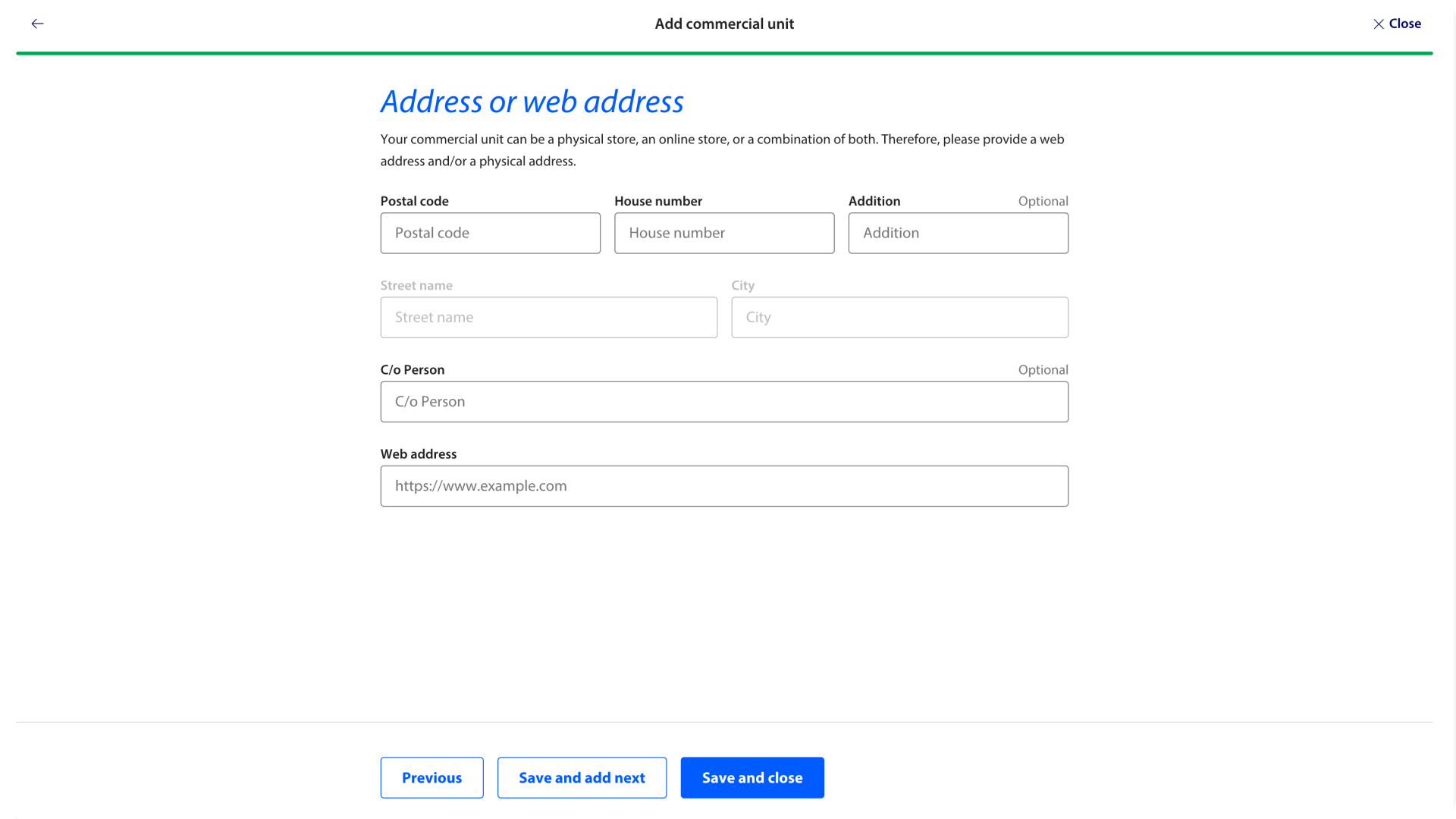The height and width of the screenshot is (819, 1456).
Task: Select the optional Addition text box
Action: click(x=958, y=233)
